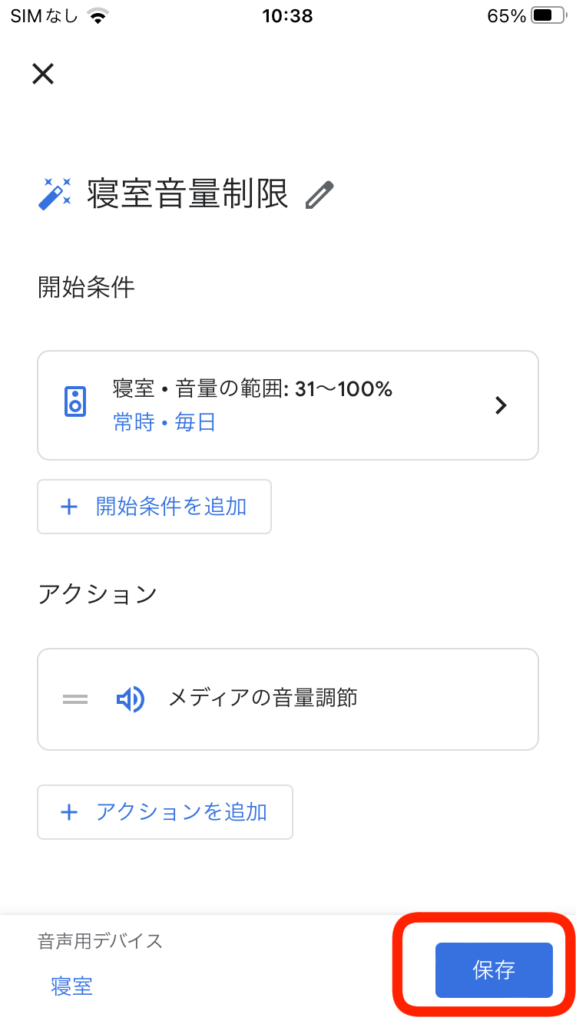Tap the 音声用デバイス label
The image size is (576, 1024).
coord(100,941)
